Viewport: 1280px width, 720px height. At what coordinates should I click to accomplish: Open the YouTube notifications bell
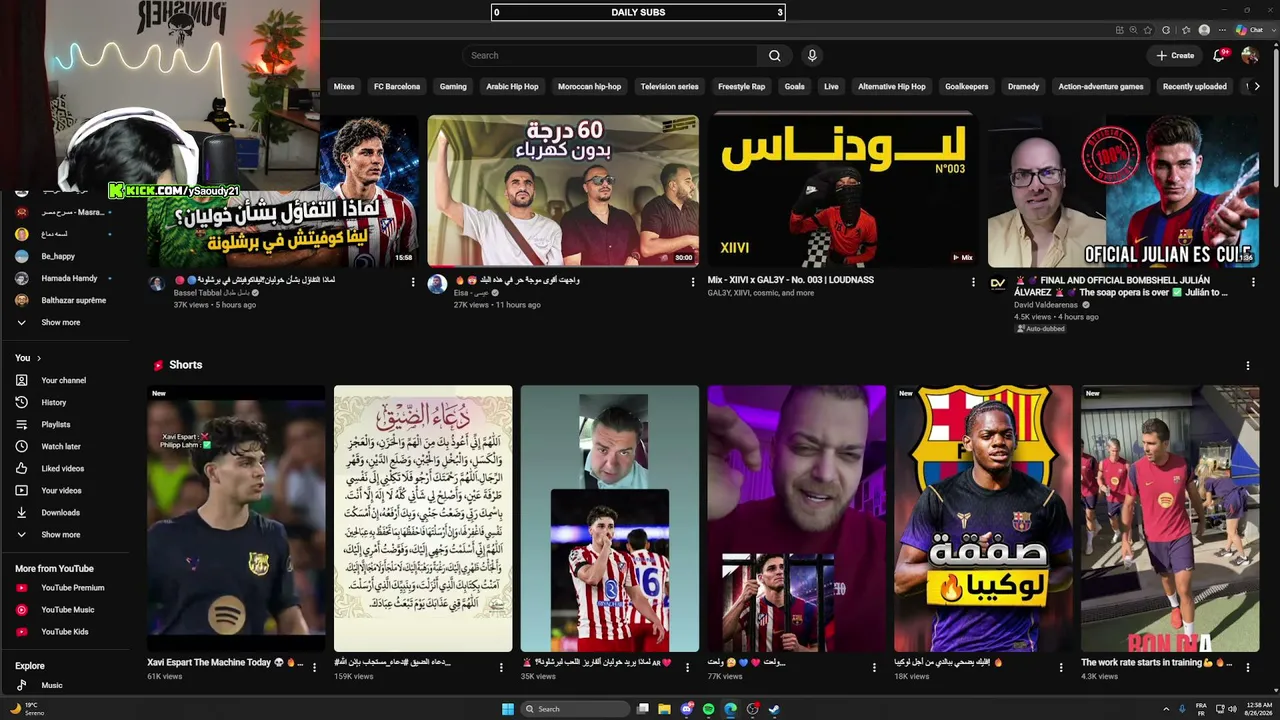[1219, 56]
